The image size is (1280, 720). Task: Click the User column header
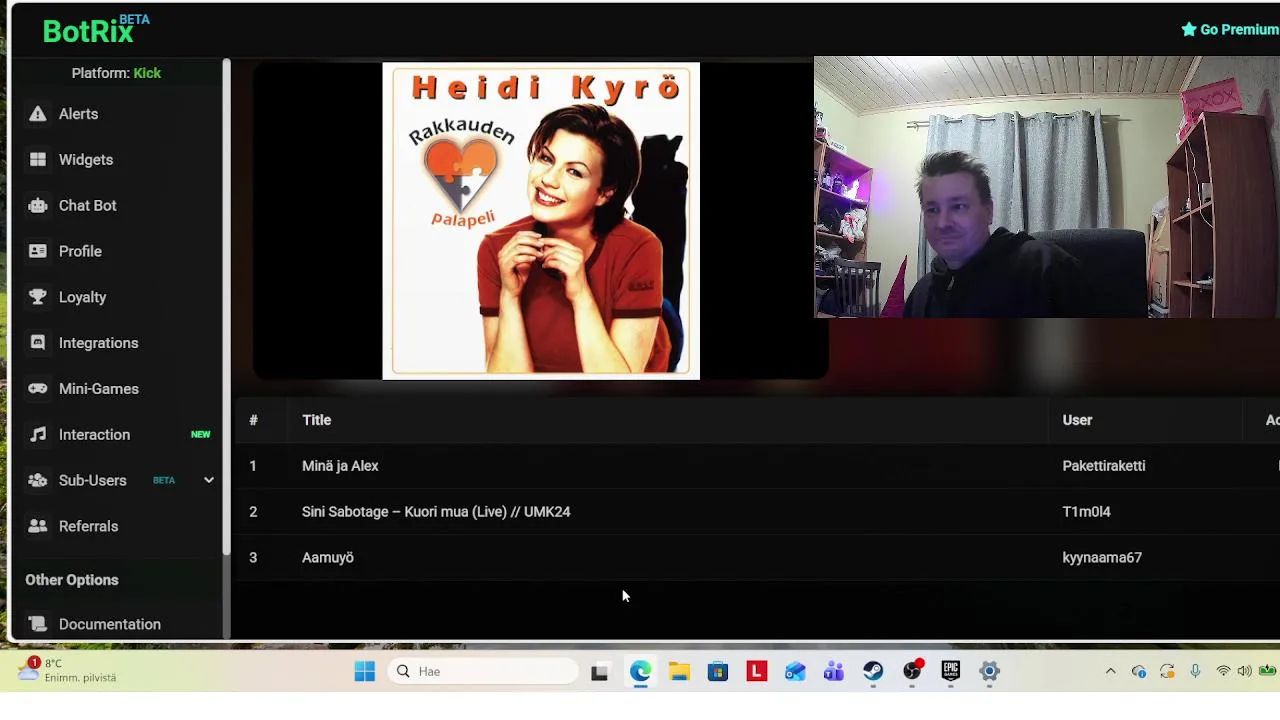[1077, 420]
